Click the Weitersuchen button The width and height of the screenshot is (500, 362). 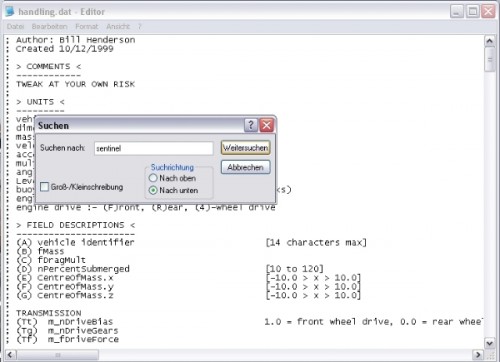click(246, 148)
